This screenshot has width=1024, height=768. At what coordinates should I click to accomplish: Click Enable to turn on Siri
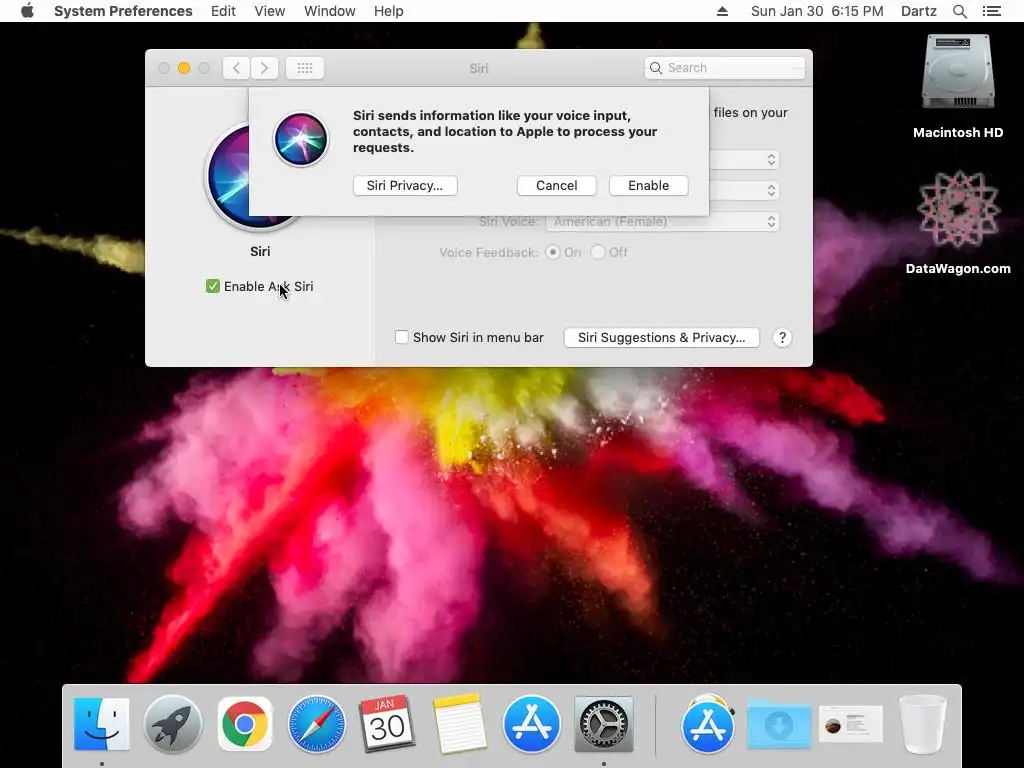(648, 185)
